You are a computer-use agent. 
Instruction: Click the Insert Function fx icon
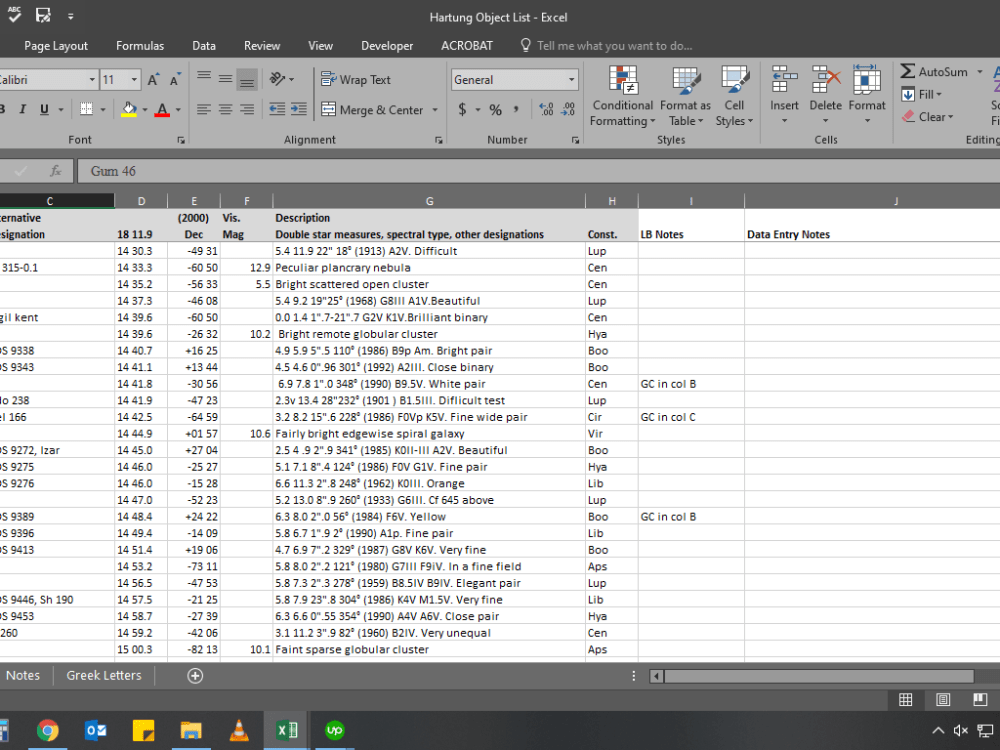tap(55, 171)
